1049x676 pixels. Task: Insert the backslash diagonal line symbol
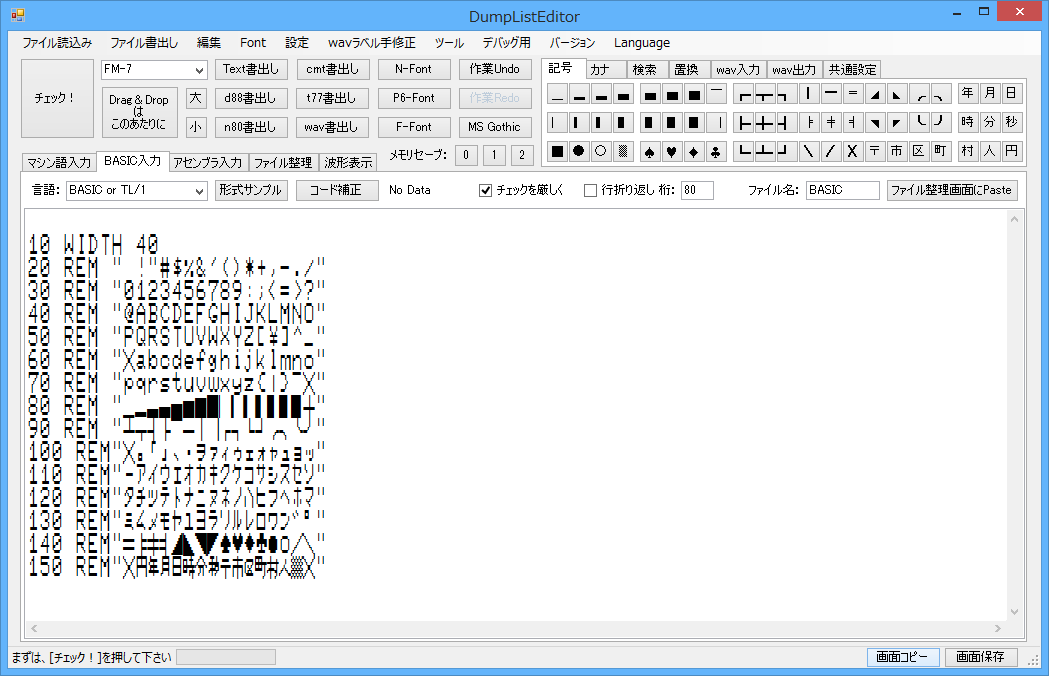coord(809,151)
